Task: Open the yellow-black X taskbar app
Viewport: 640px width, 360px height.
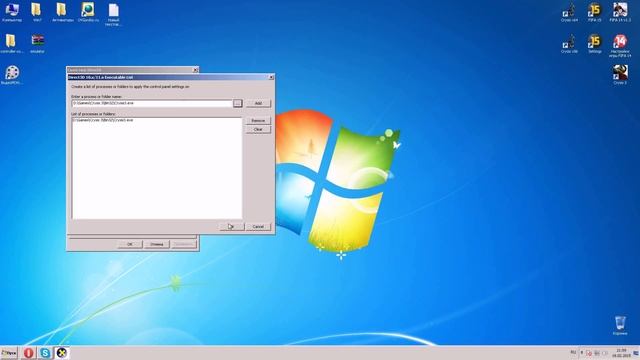Action: (x=62, y=353)
